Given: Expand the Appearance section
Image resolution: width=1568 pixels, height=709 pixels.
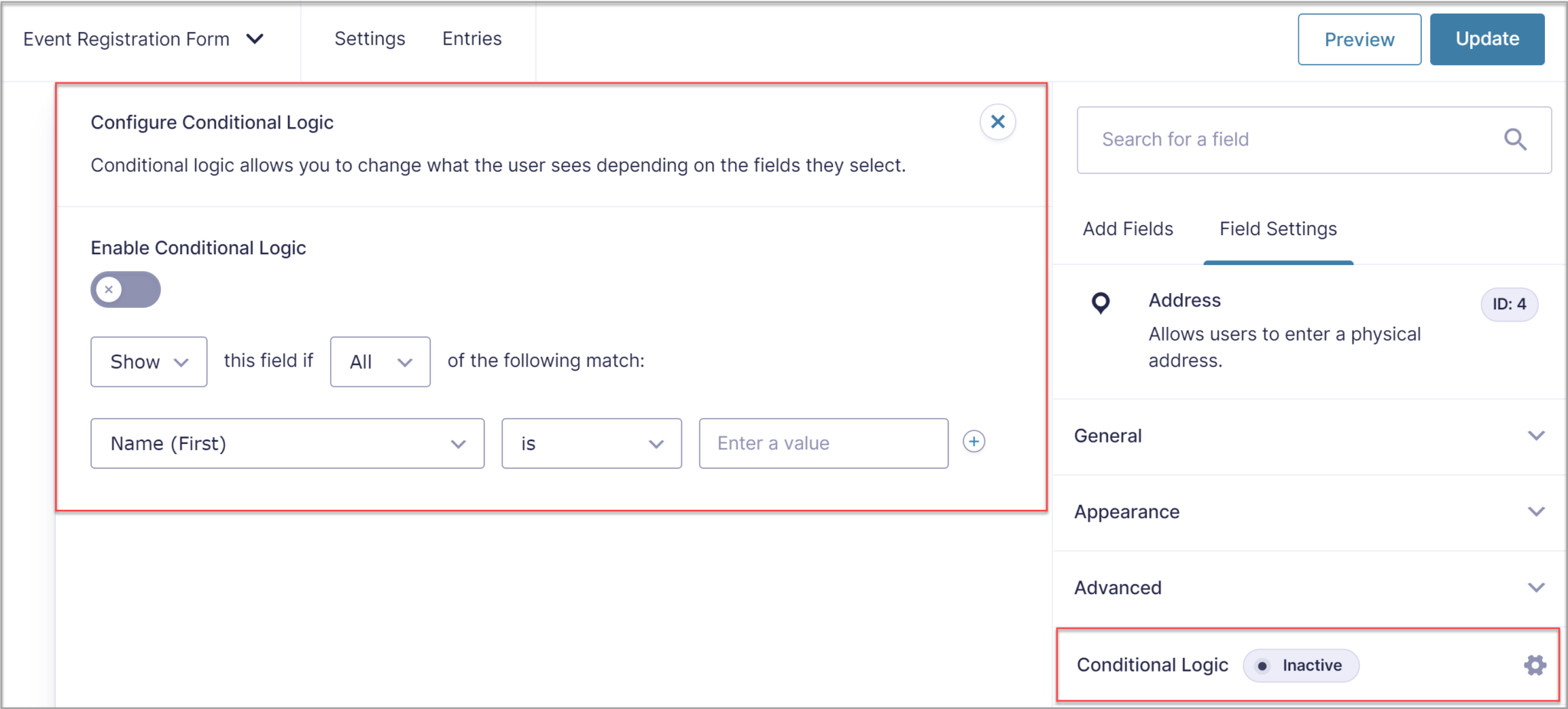Looking at the screenshot, I should 1537,511.
